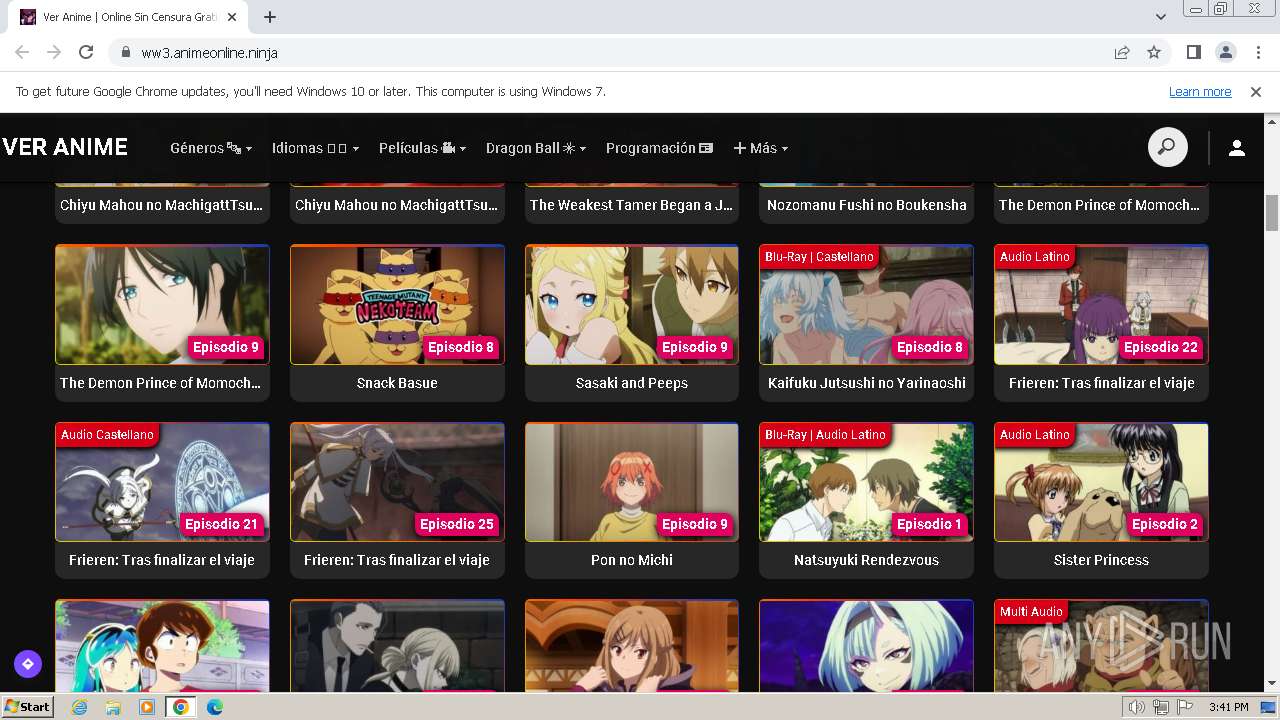Screen dimensions: 1280x720
Task: Click the page vertical scrollbar thumb
Action: [x=1272, y=212]
